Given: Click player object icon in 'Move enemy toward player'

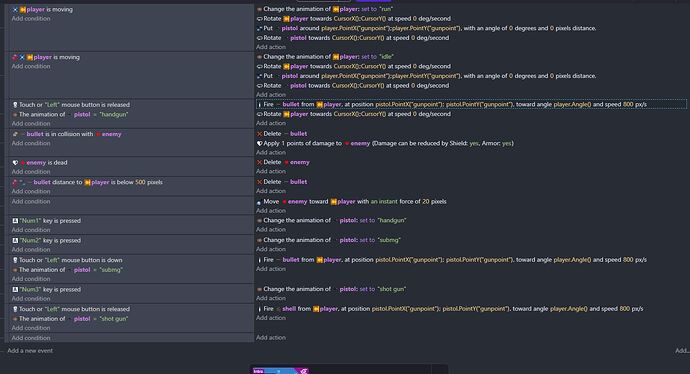Looking at the screenshot, I should [x=334, y=202].
